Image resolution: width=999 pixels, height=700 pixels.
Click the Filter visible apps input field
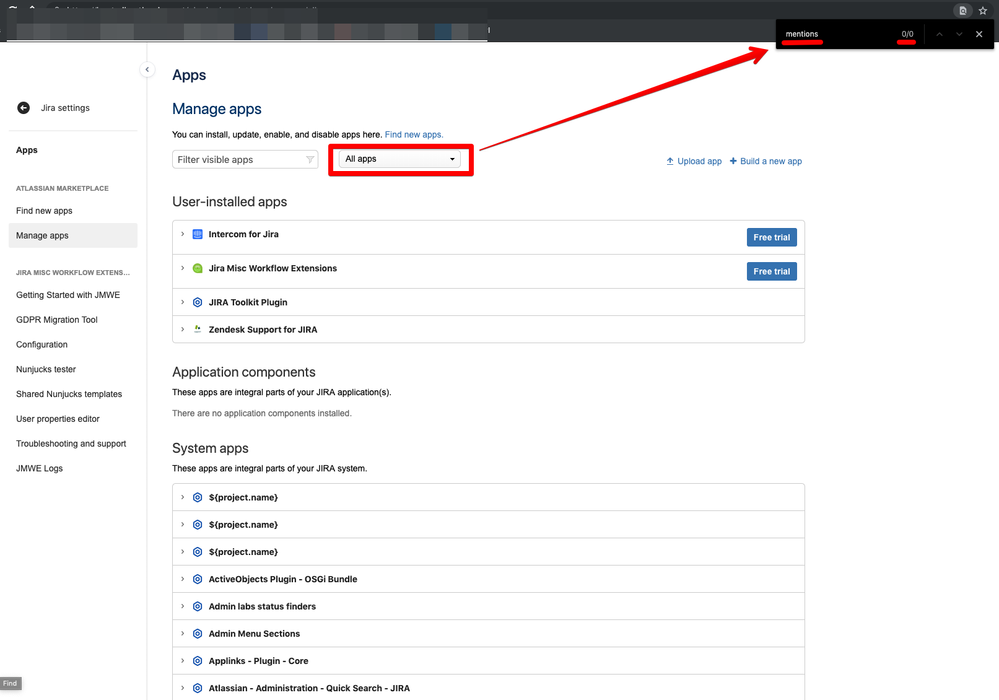245,160
